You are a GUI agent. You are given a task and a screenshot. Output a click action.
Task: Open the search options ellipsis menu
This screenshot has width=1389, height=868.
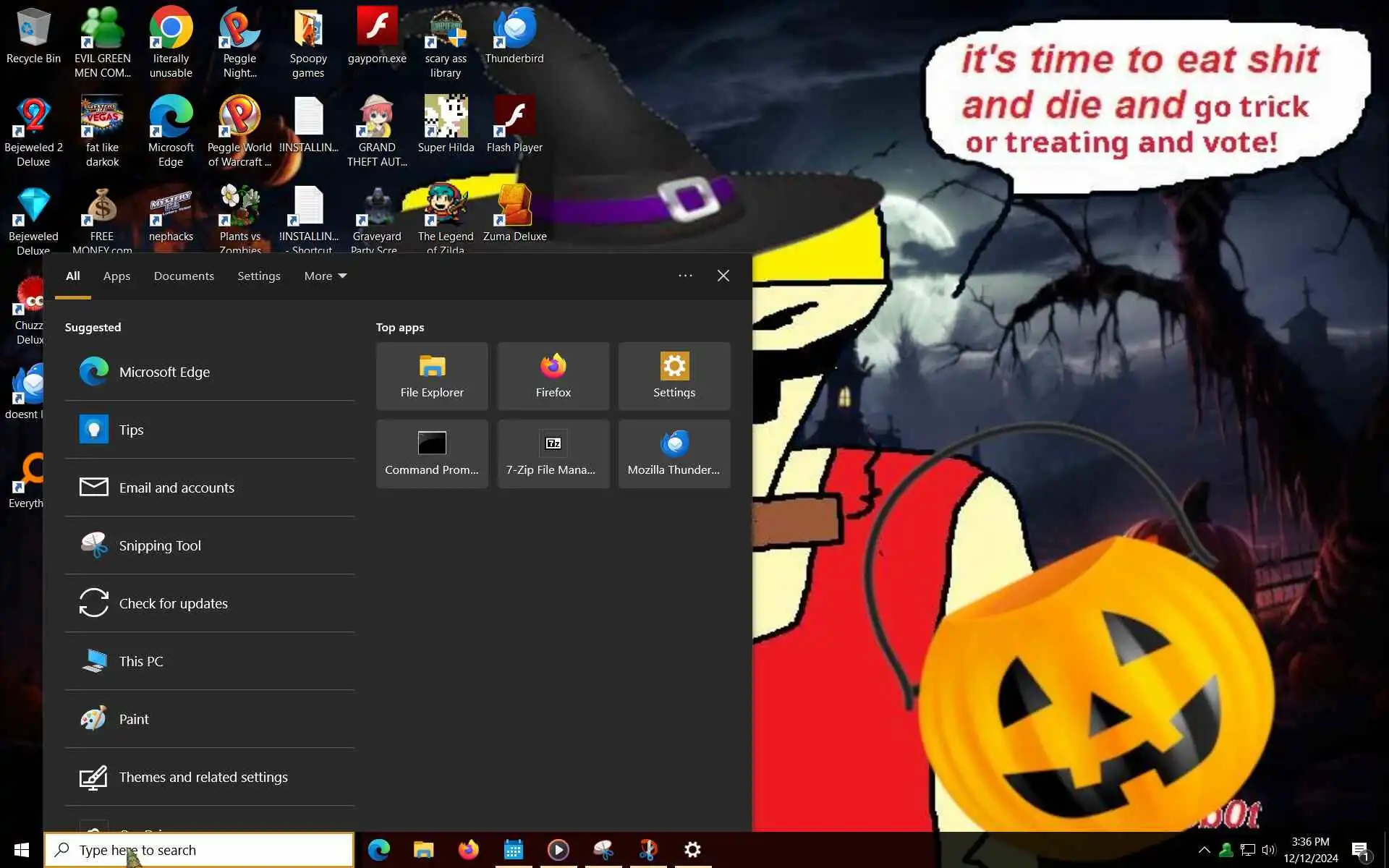685,276
